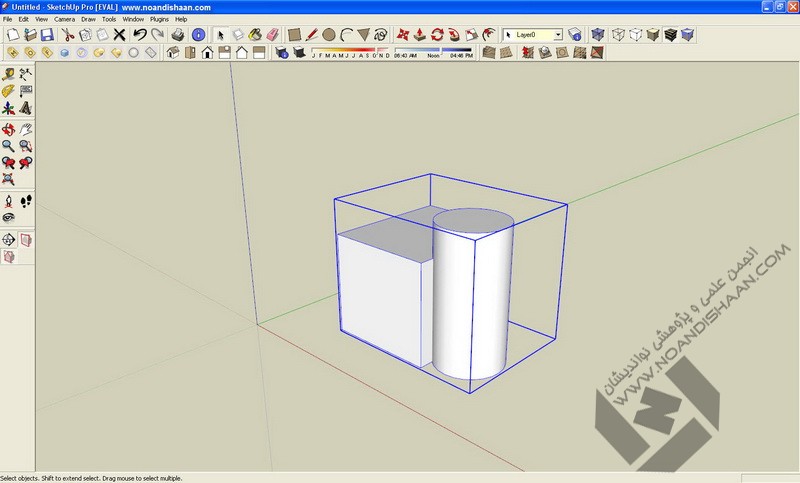Select the Walk footprints tool
Viewport: 800px width, 483px height.
26,199
